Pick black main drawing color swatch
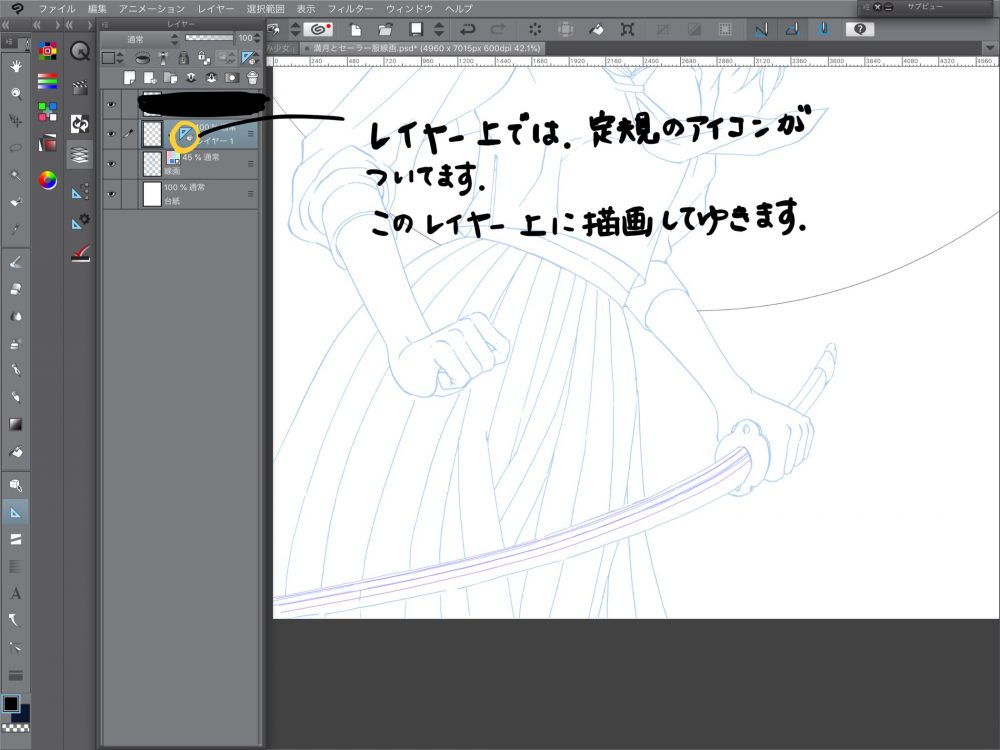The image size is (1000, 750). coord(10,703)
